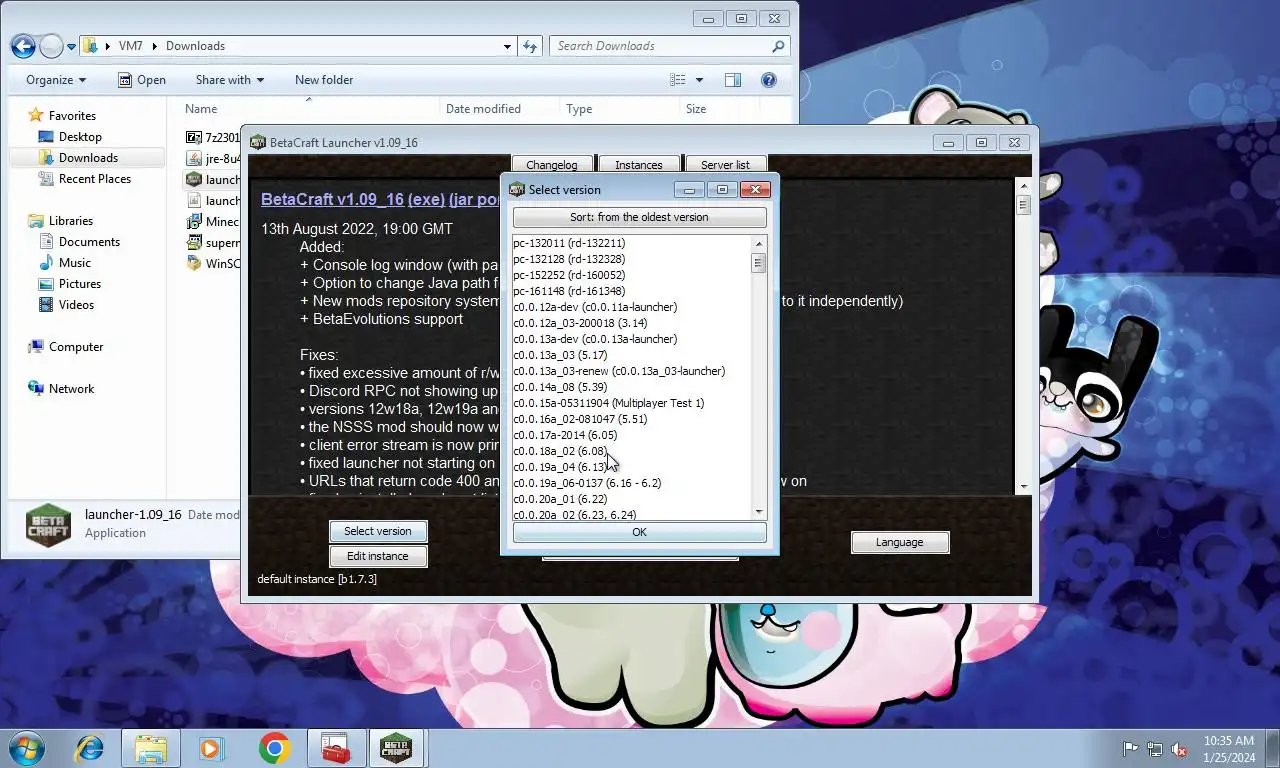Open the Server list tab in BetaCraft

coord(725,165)
